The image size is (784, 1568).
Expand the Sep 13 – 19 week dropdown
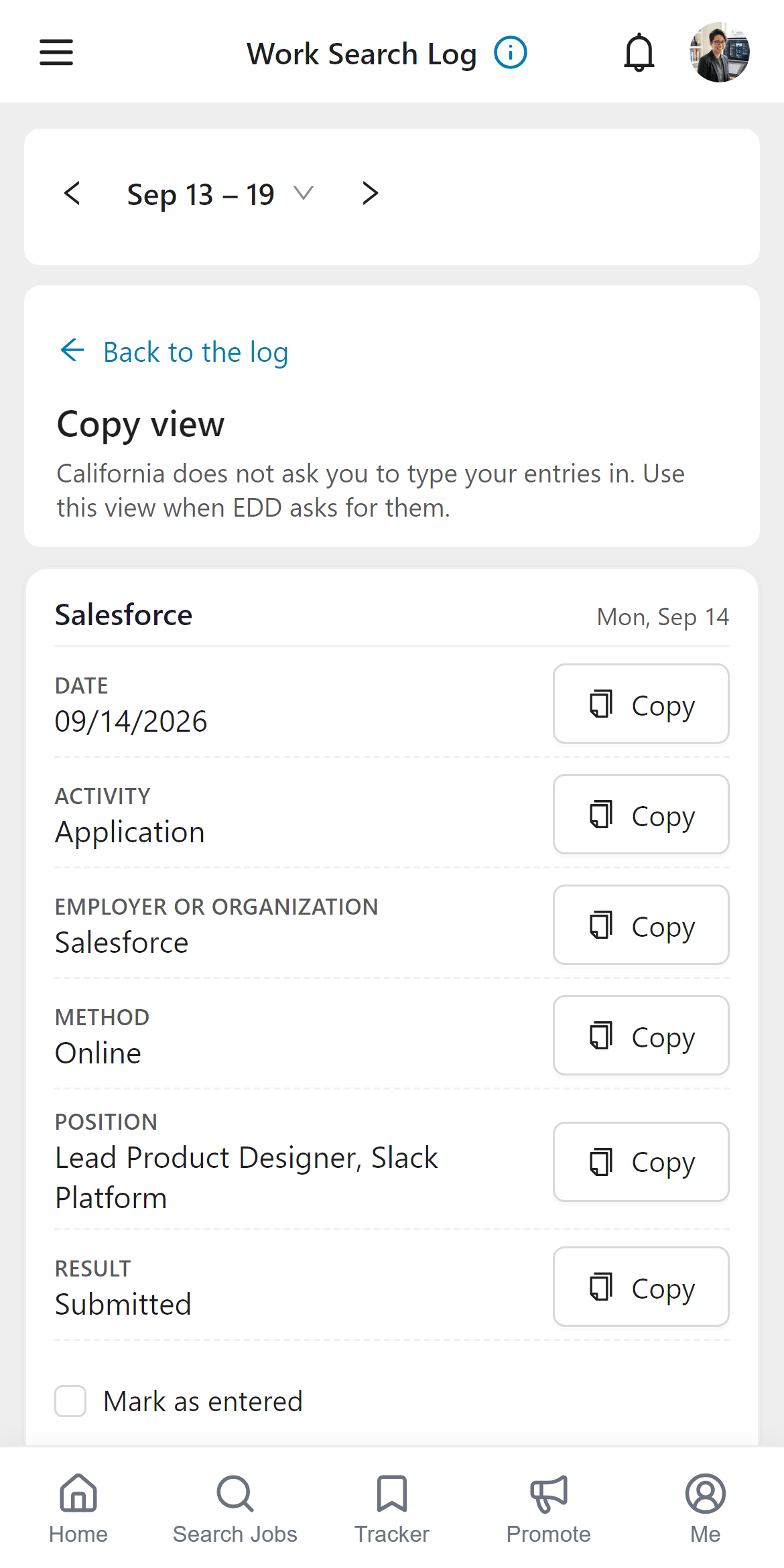pos(220,194)
